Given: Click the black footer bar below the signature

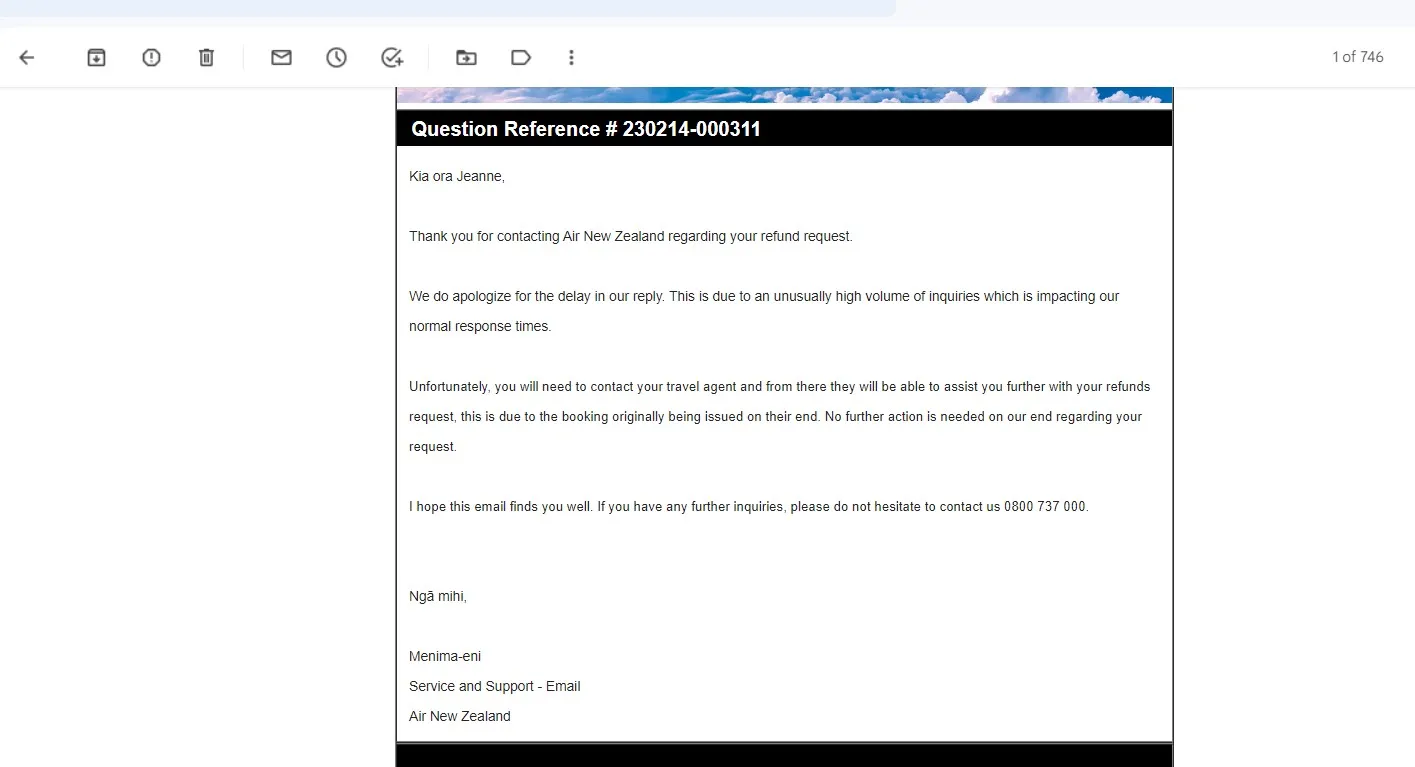Looking at the screenshot, I should pyautogui.click(x=784, y=755).
